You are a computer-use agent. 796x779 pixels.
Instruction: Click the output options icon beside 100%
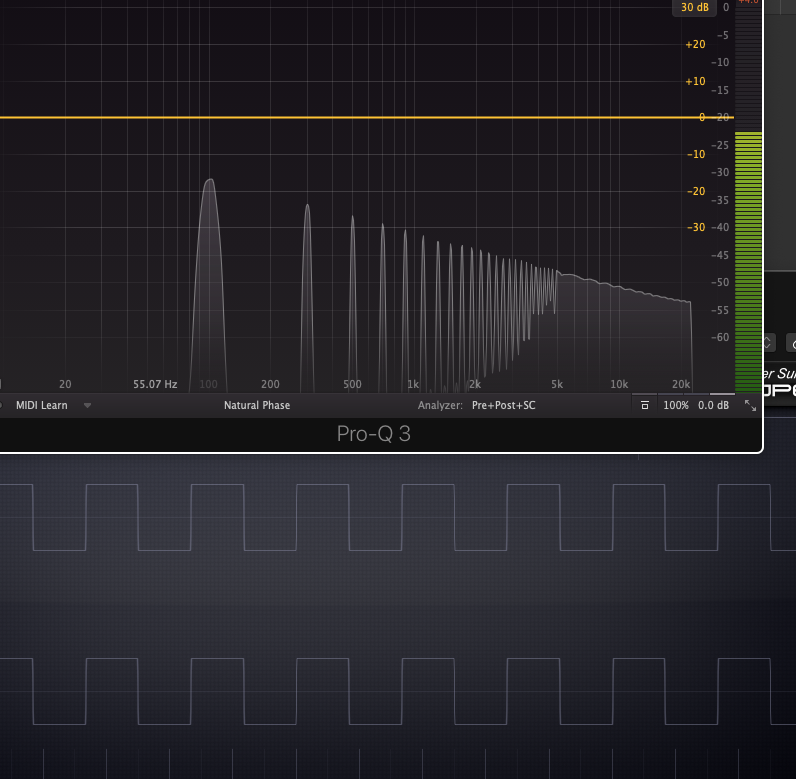point(645,405)
